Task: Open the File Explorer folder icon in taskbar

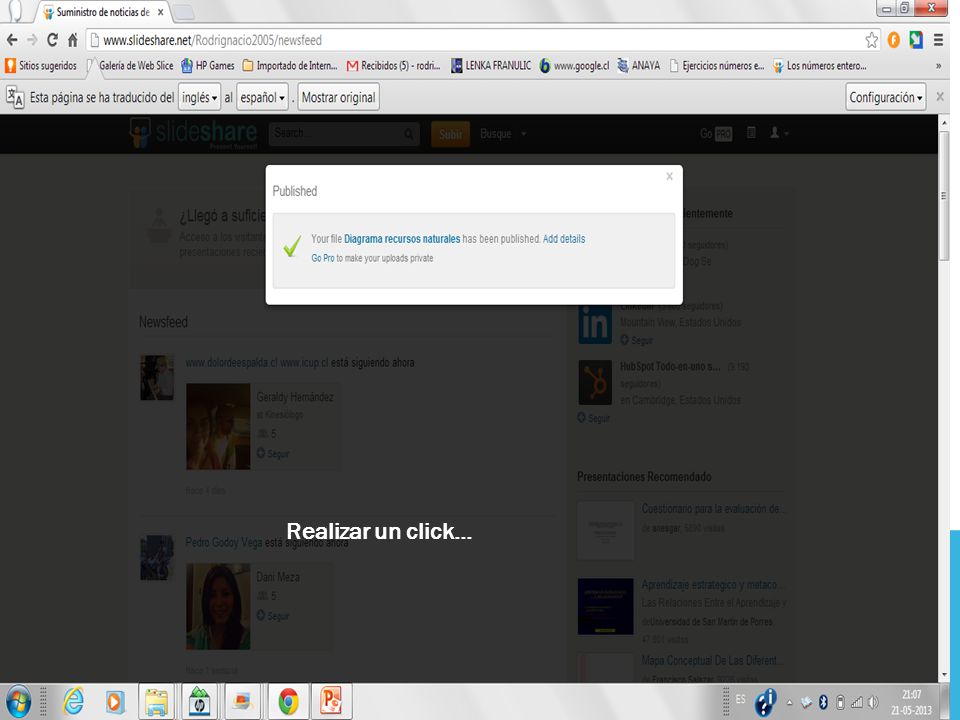Action: (x=157, y=702)
